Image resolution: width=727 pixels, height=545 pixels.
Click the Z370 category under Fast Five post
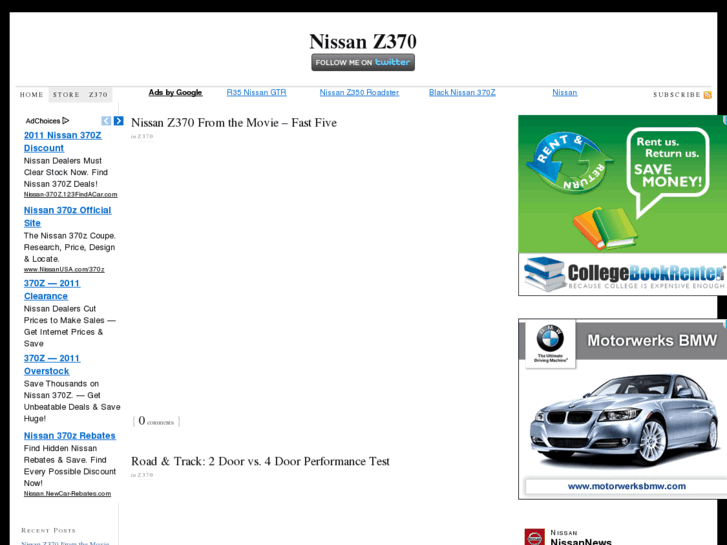pyautogui.click(x=145, y=136)
